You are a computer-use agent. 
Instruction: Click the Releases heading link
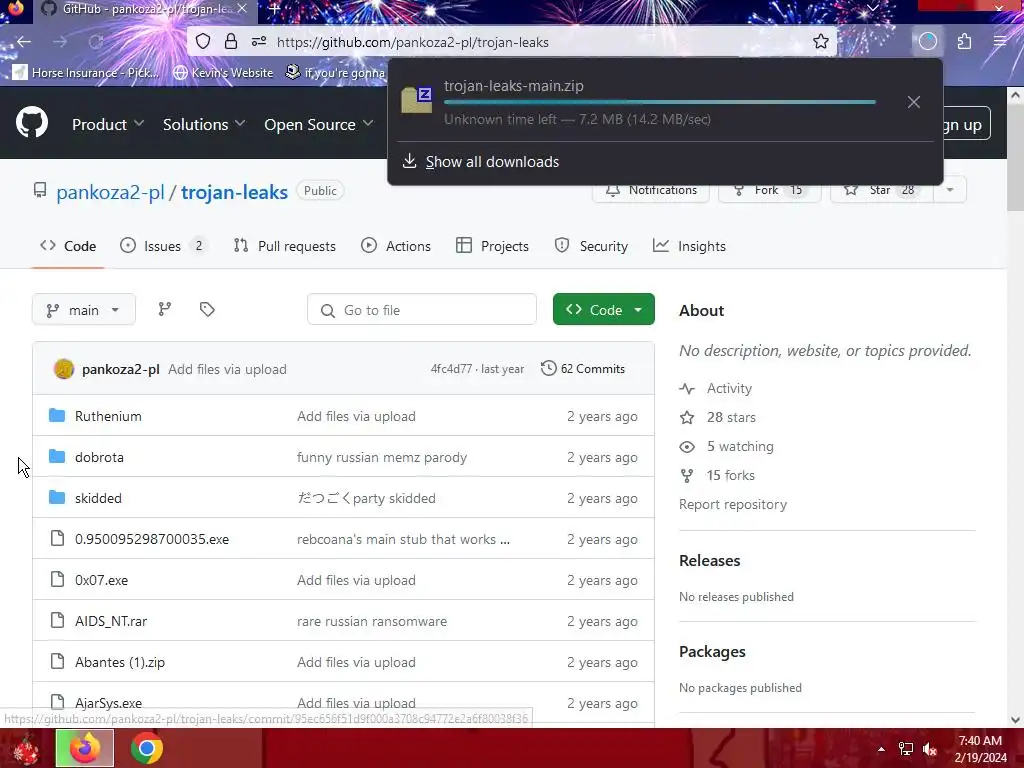coord(709,560)
